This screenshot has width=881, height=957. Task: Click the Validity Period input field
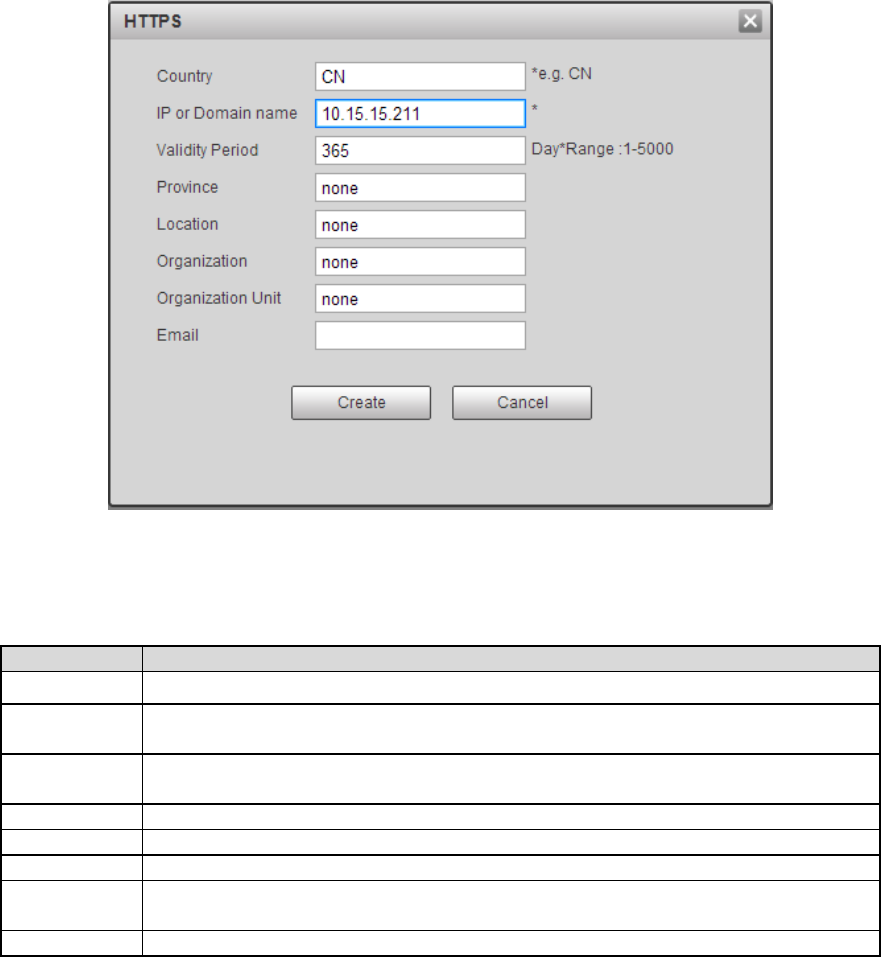420,150
